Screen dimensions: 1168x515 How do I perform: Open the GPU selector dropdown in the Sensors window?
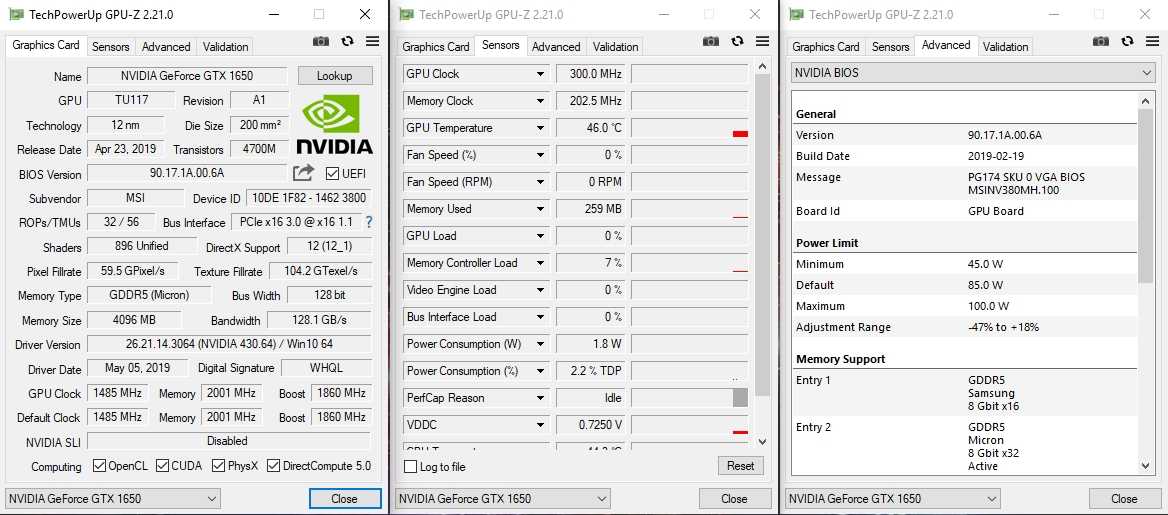(503, 498)
